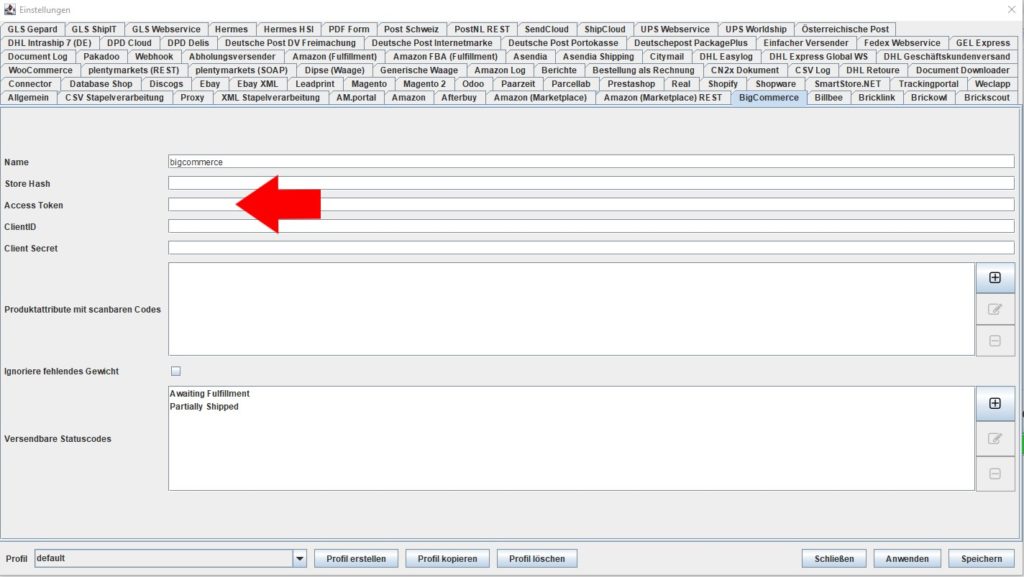Edit the selected shippable status code
The height and width of the screenshot is (577, 1024).
pyautogui.click(x=995, y=439)
